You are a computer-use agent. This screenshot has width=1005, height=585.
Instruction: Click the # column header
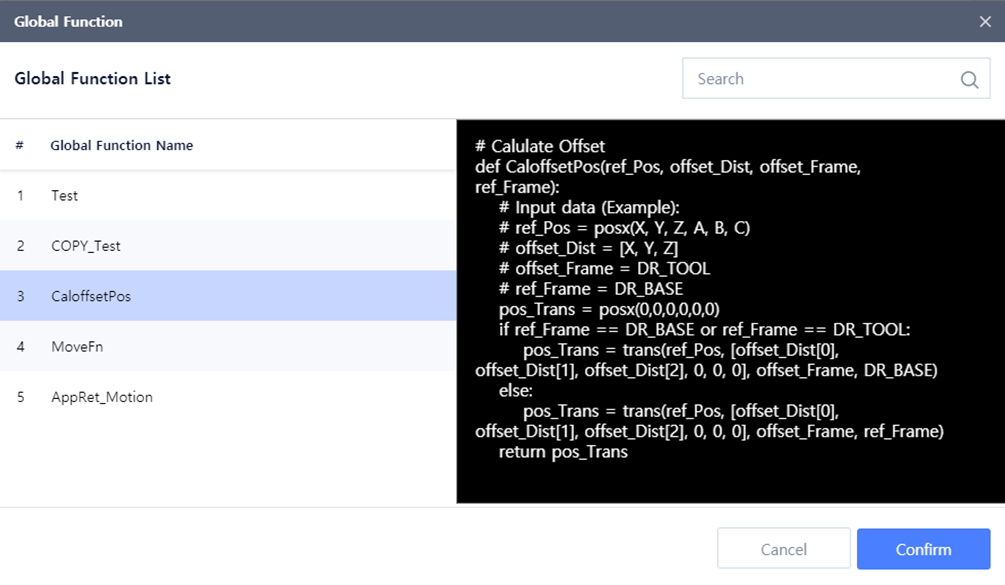pyautogui.click(x=20, y=146)
